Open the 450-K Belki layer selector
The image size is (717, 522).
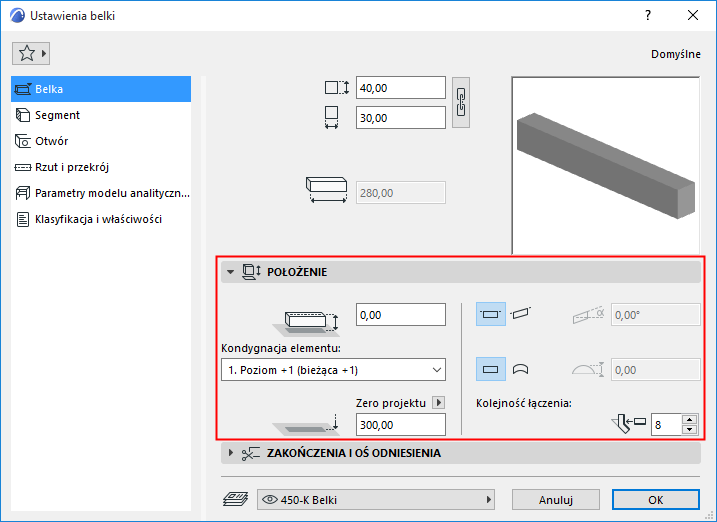coord(376,500)
